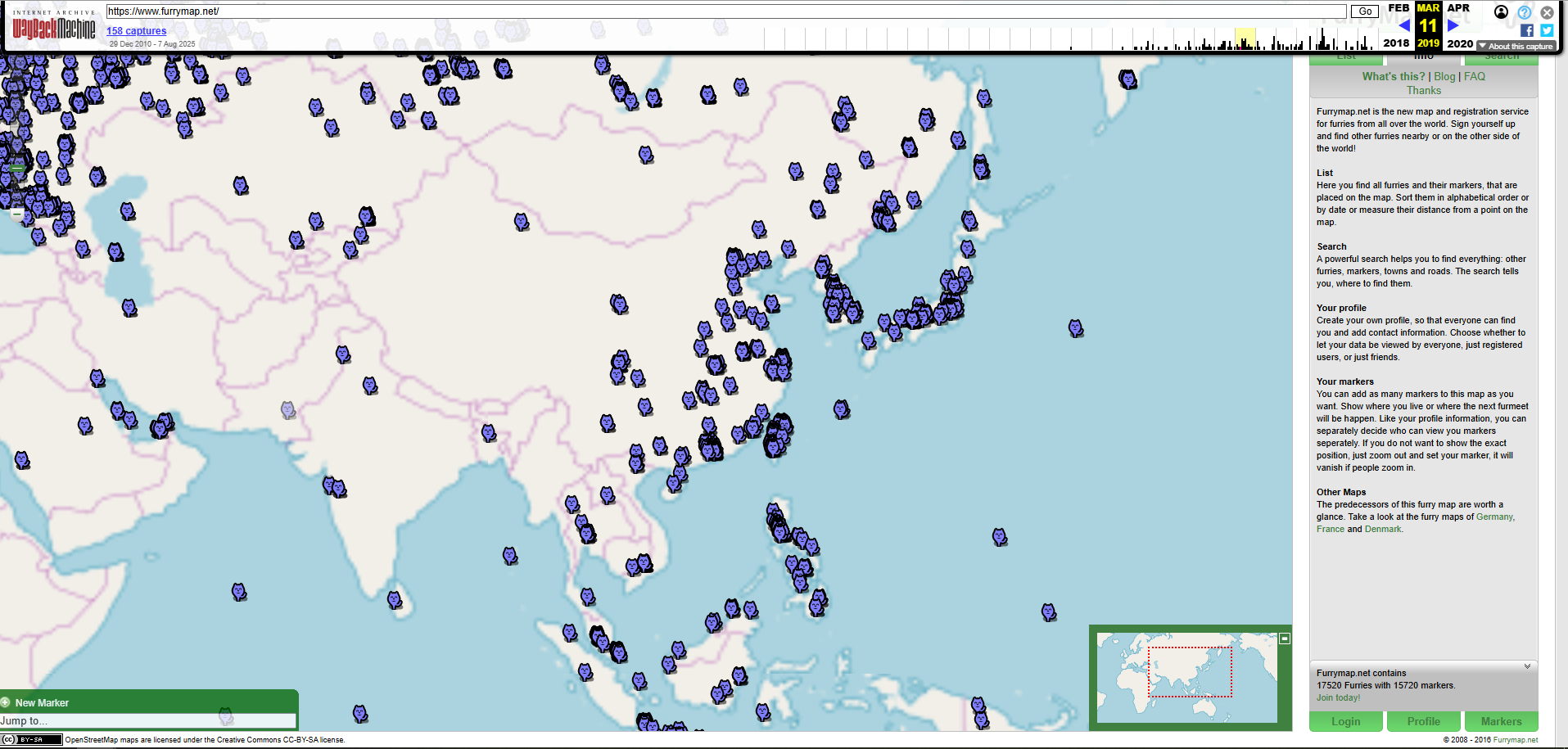The image size is (1568, 749).
Task: Select the lone marker in Pacific east of Japan
Action: 1076,328
